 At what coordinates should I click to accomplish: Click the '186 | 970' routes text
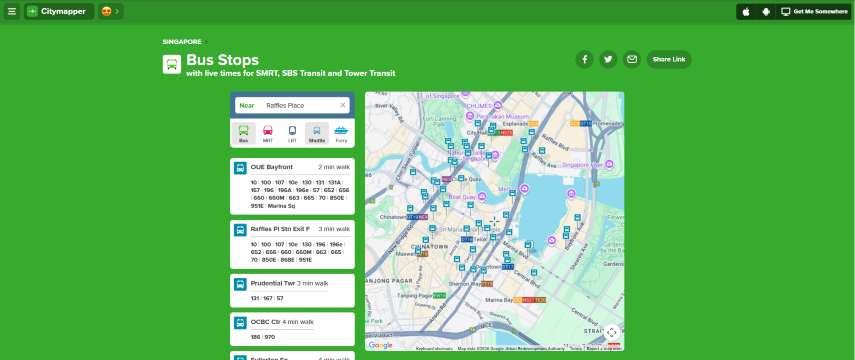click(x=263, y=337)
